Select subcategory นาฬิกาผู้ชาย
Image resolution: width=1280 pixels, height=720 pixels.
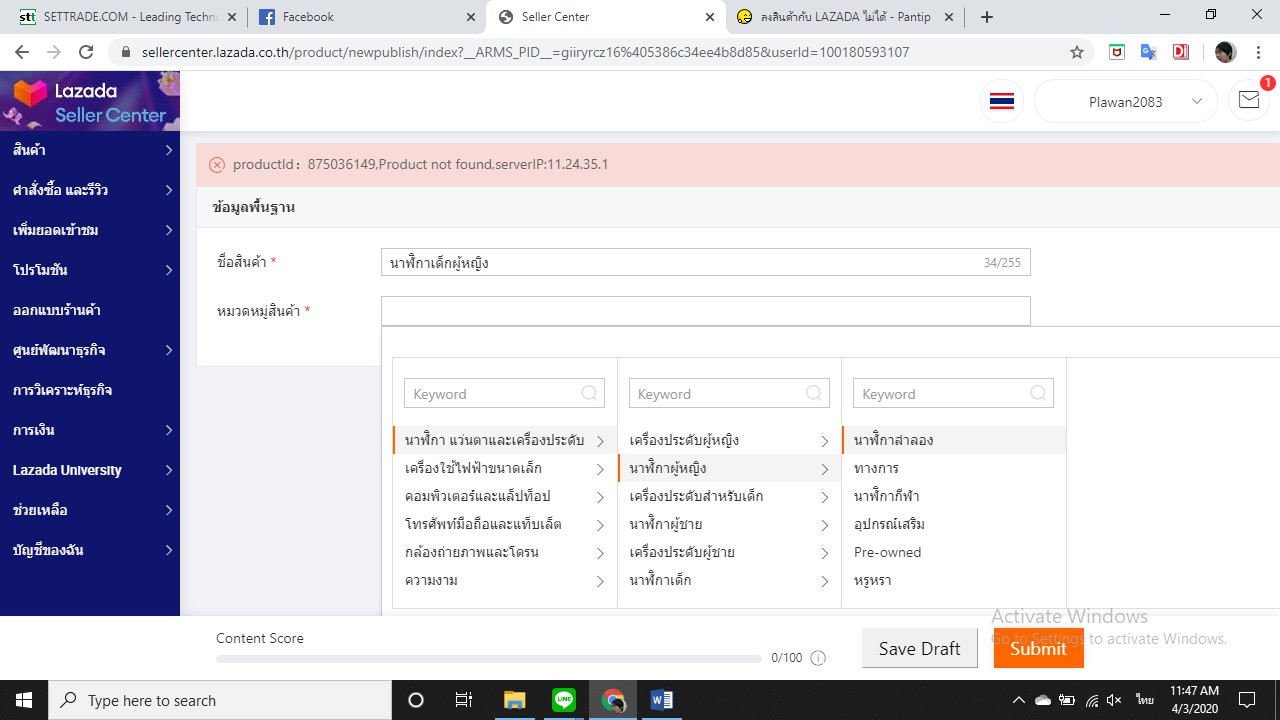coord(729,524)
